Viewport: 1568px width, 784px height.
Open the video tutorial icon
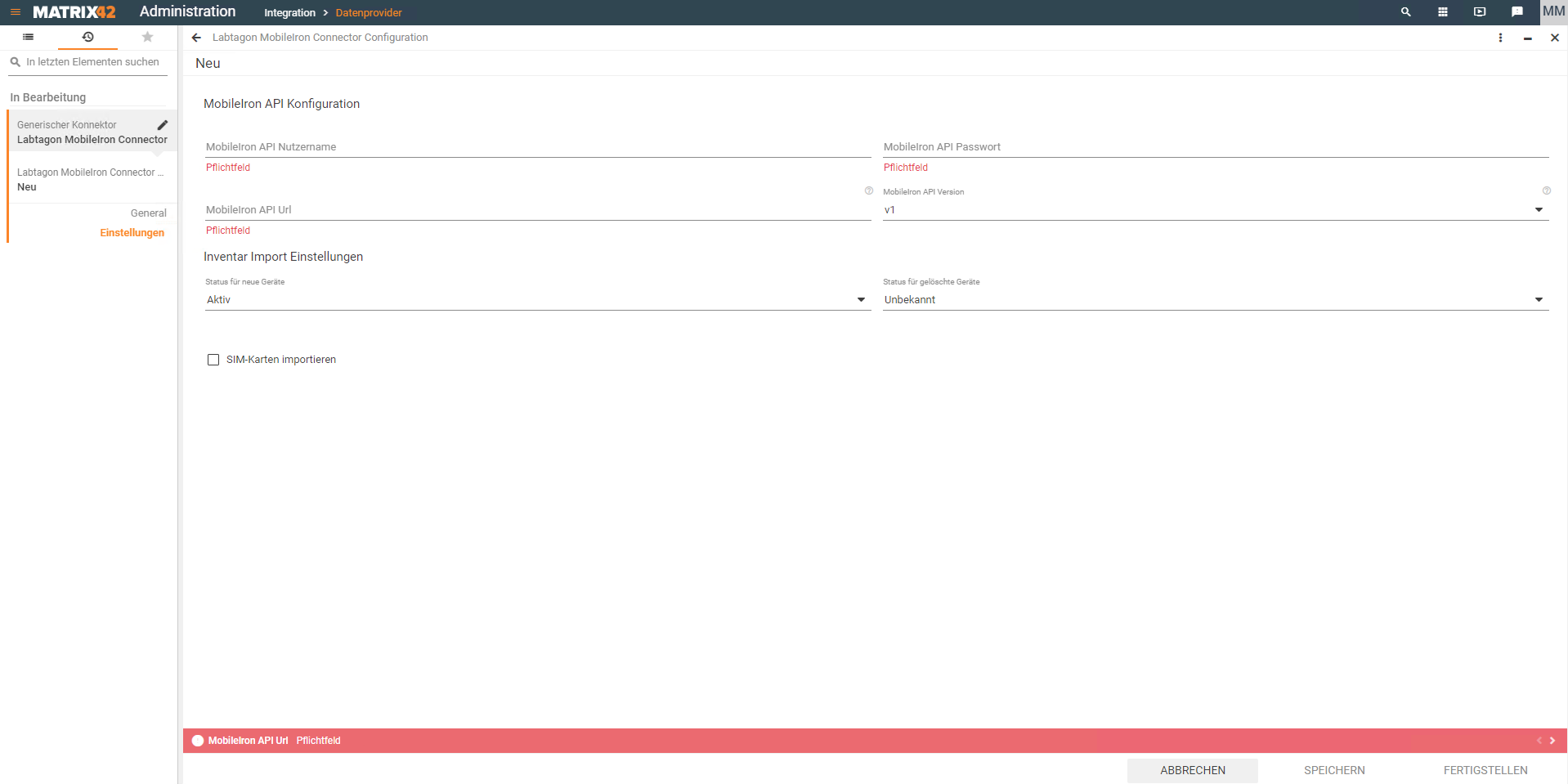1480,12
